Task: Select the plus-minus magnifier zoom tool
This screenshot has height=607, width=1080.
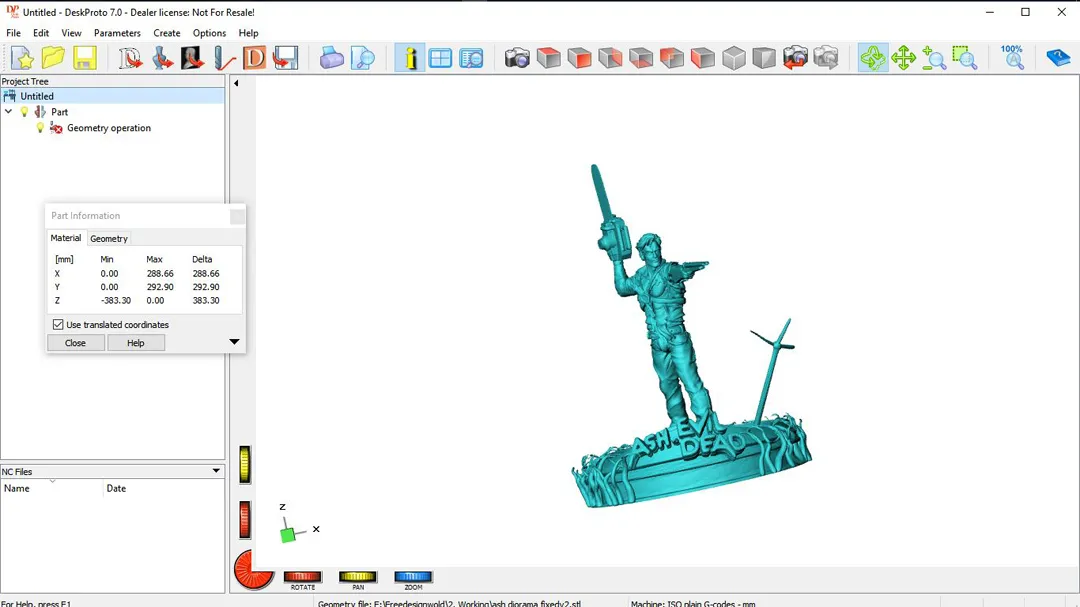Action: (934, 58)
